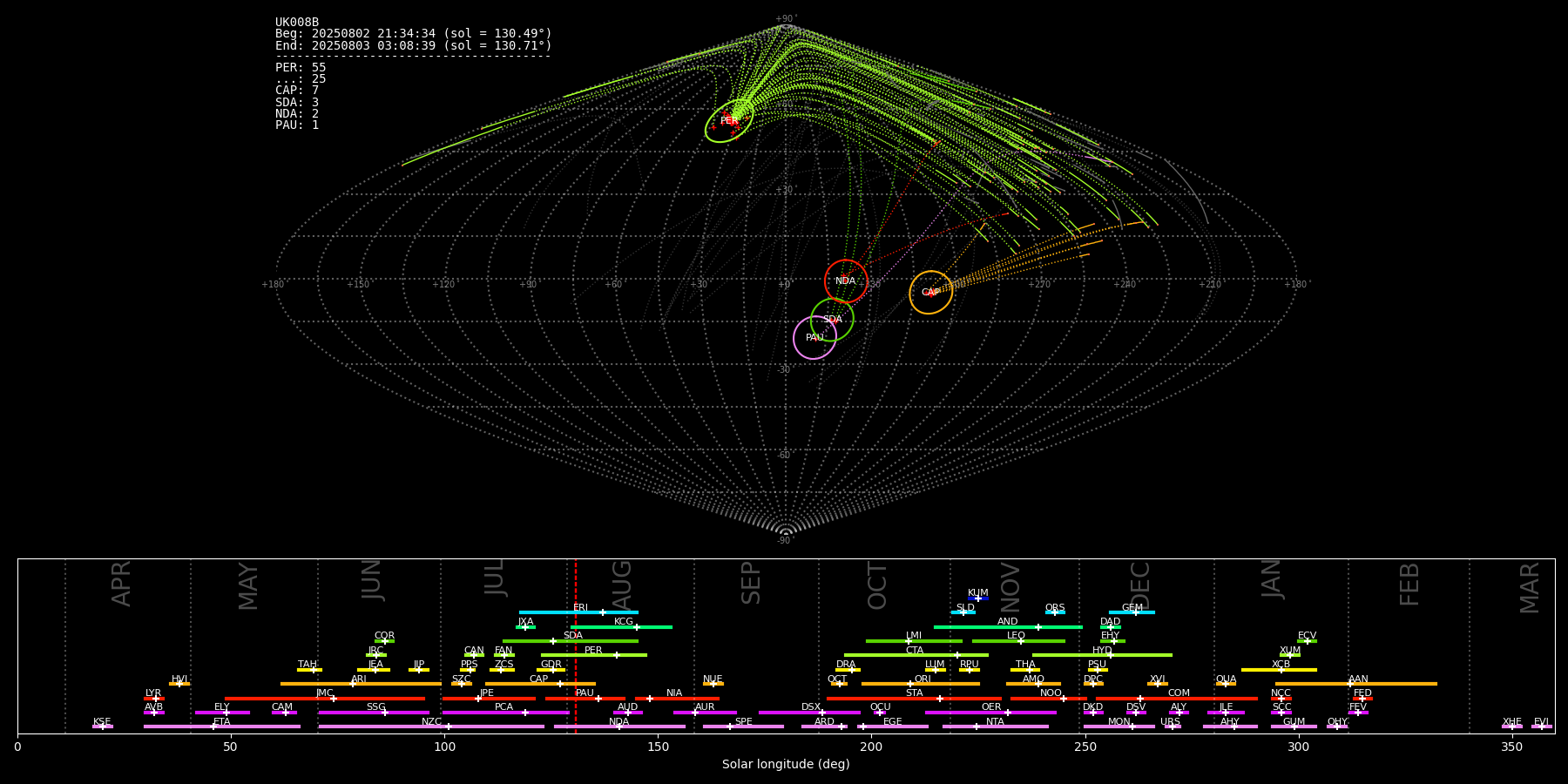Viewport: 1568px width, 784px height.
Task: Click the APR month label
Action: point(121,584)
